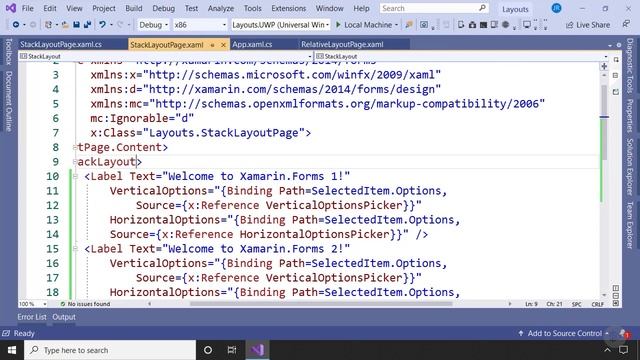Click the horizontal scrollbar in editor
This screenshot has height=360, width=640.
[321, 304]
